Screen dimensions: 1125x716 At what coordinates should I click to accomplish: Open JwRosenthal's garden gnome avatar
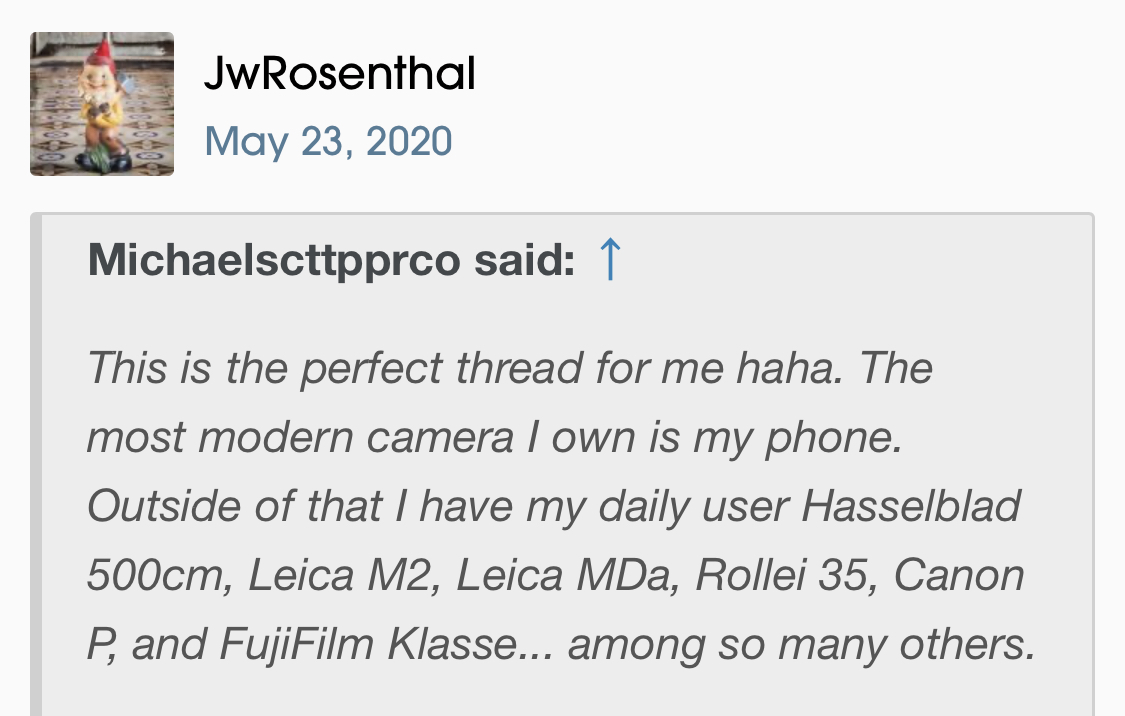click(102, 104)
